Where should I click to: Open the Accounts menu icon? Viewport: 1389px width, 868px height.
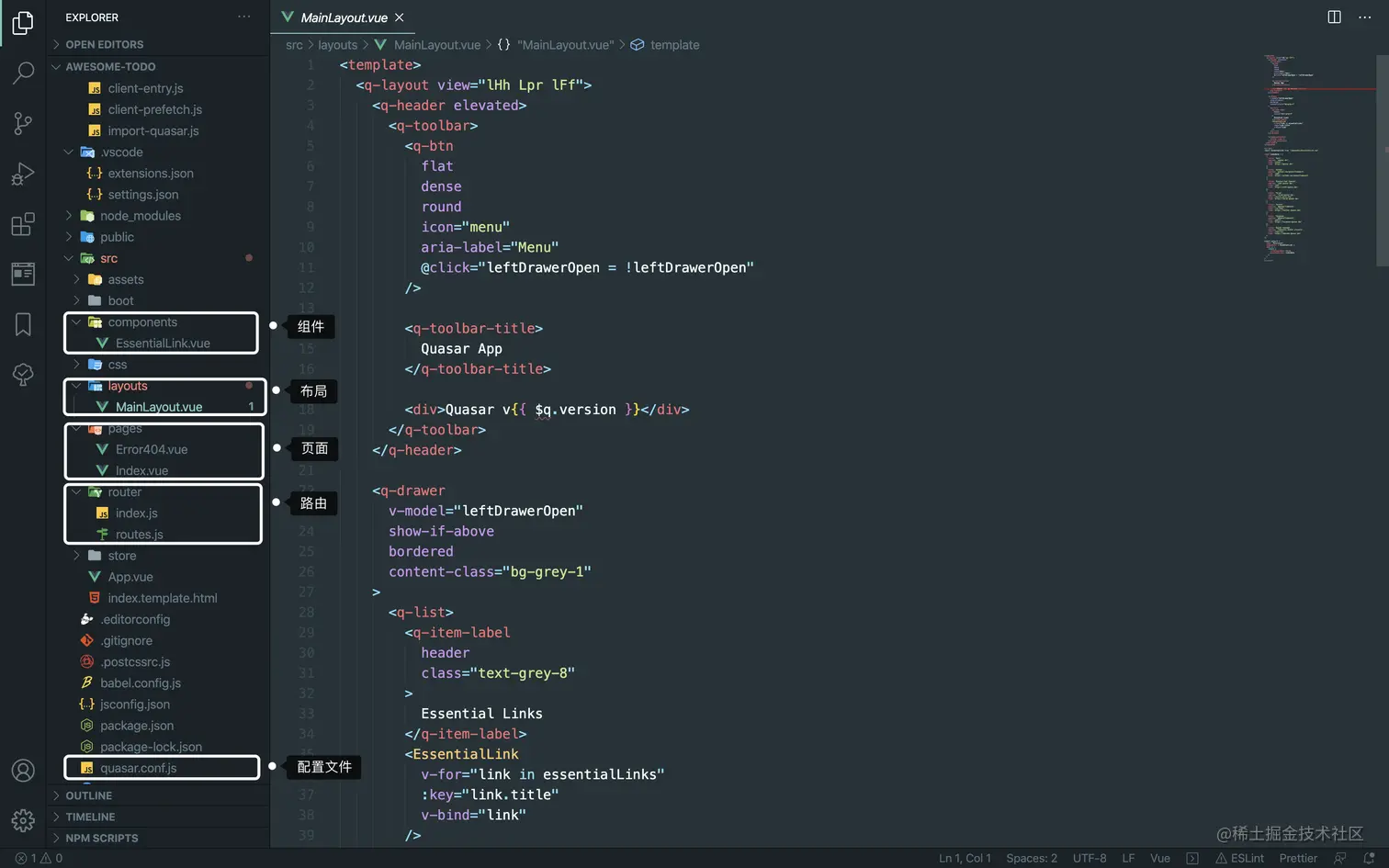[x=23, y=771]
